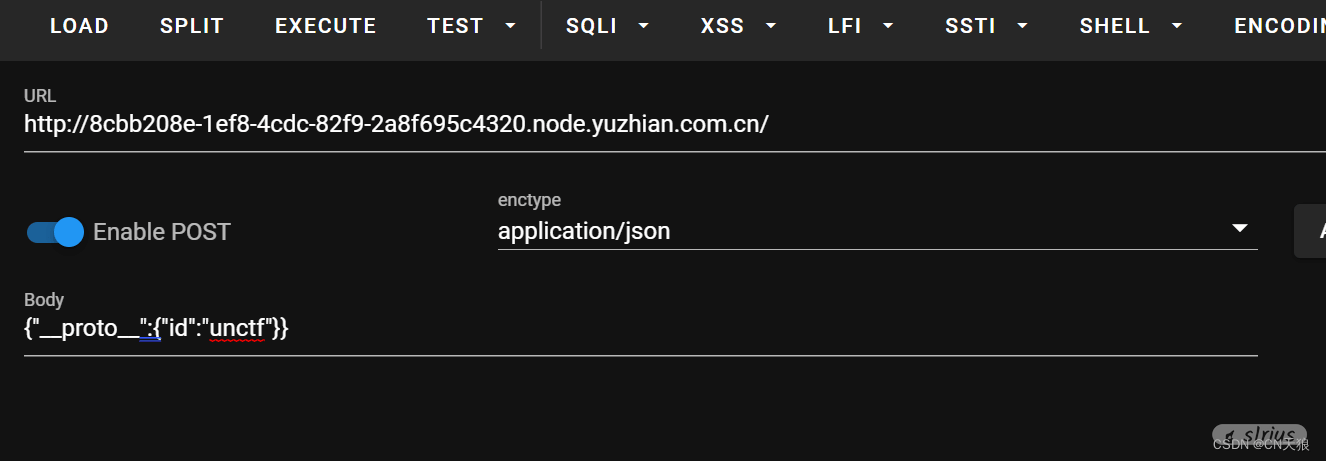Click the LOAD button
Screen dimensions: 1326x461
coord(79,26)
